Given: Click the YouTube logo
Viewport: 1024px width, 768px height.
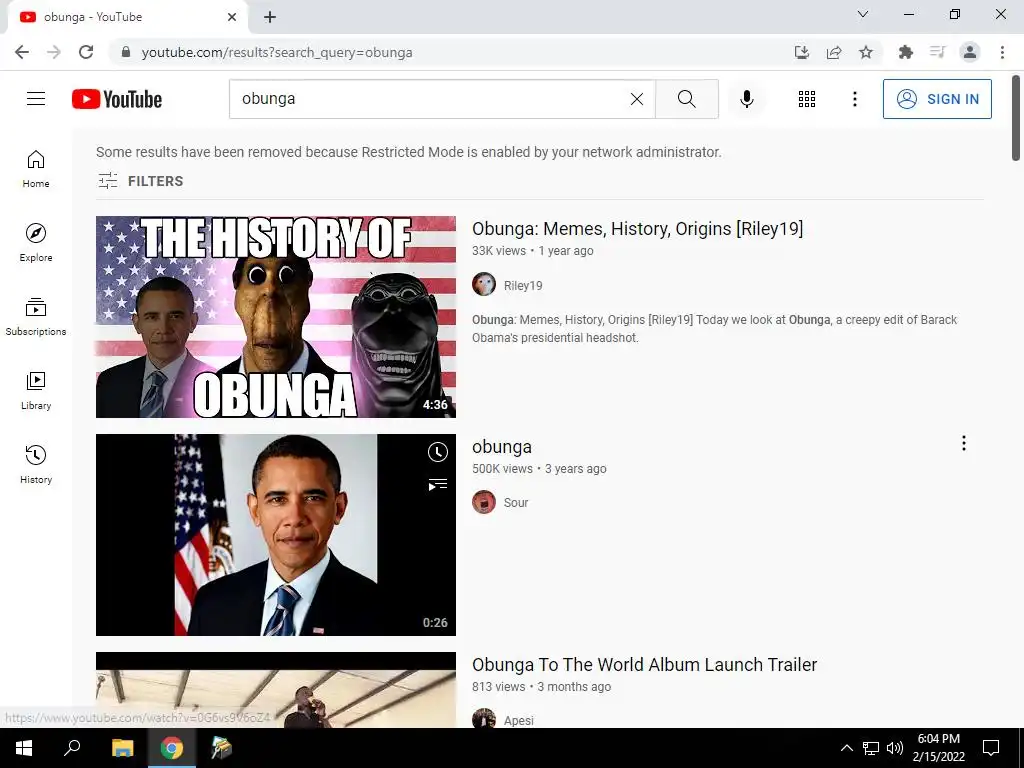Looking at the screenshot, I should [117, 99].
